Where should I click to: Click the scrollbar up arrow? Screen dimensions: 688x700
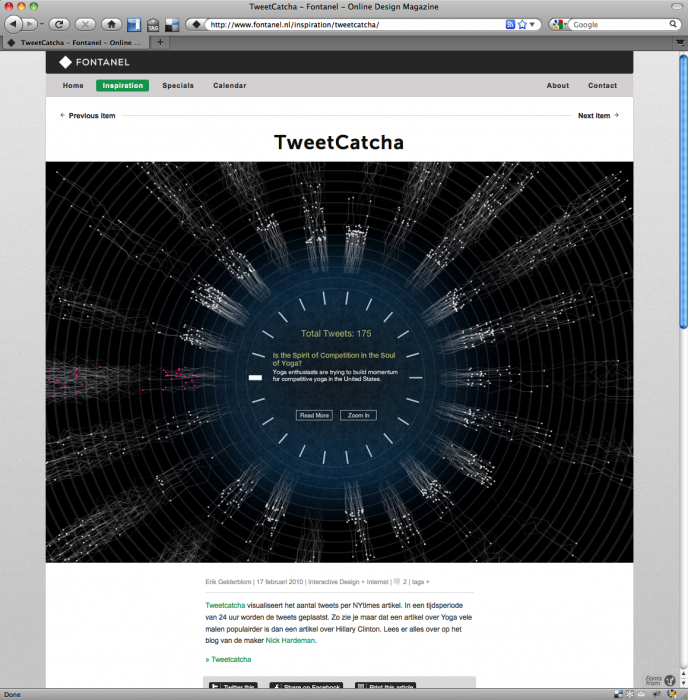(683, 672)
